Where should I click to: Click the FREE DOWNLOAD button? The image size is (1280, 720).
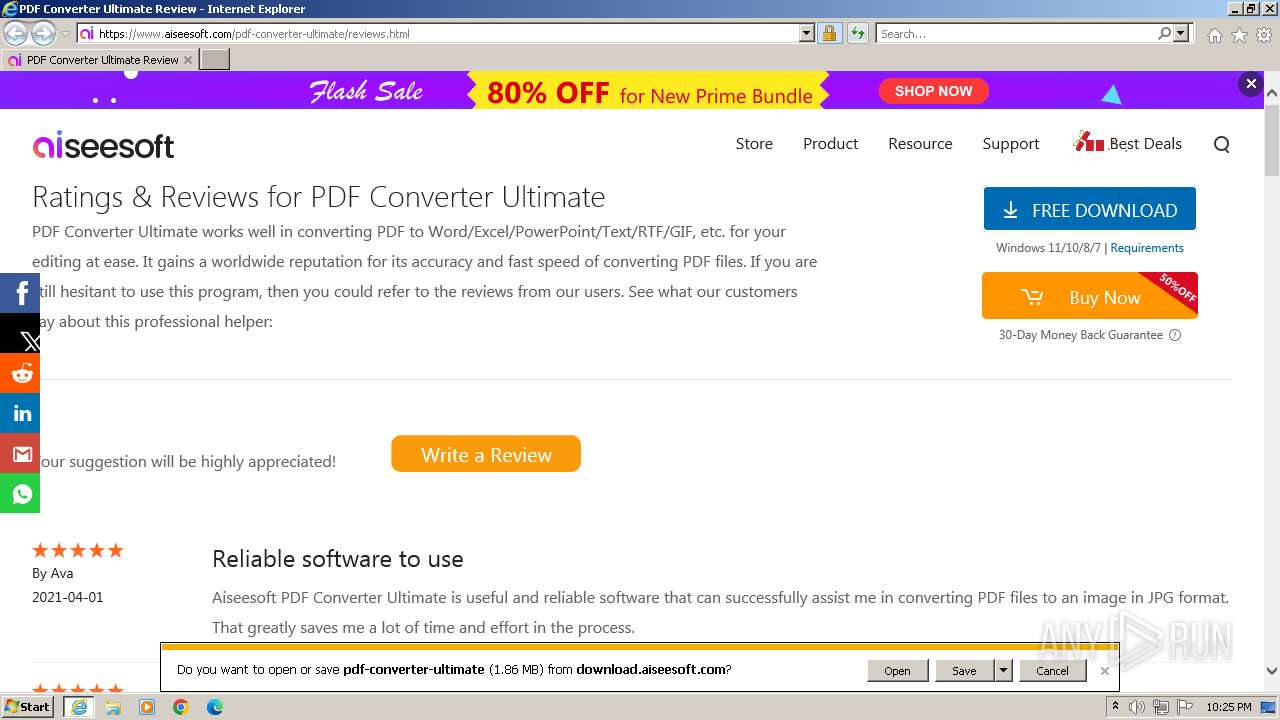(1090, 209)
